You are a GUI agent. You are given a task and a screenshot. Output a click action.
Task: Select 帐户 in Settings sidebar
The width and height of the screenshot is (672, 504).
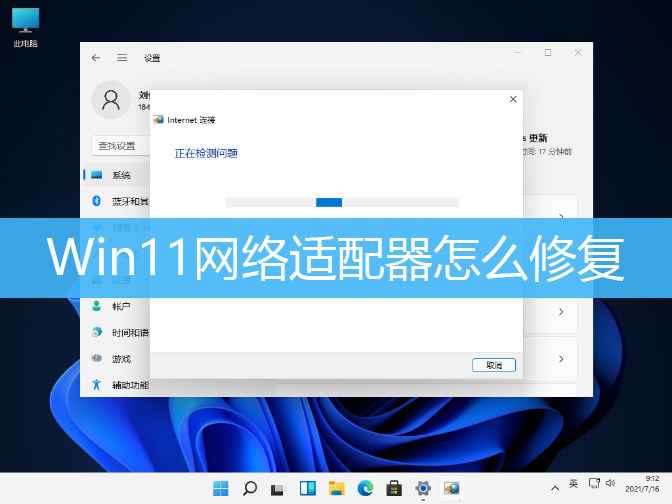pos(120,306)
